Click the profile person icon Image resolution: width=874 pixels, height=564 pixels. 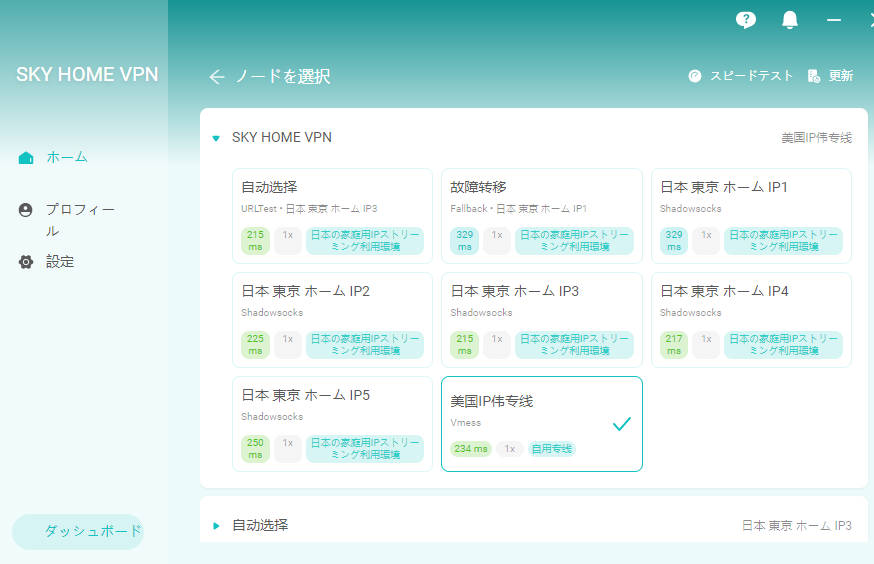[26, 210]
